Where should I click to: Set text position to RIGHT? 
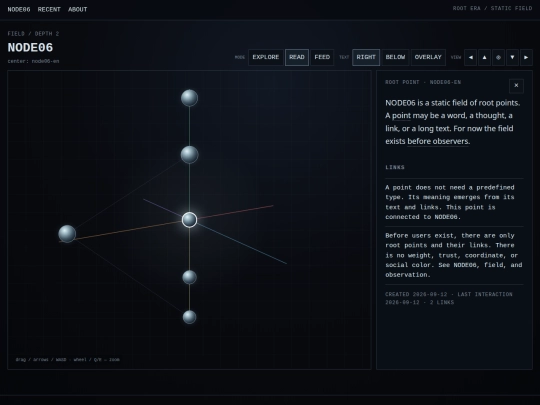[x=366, y=58]
